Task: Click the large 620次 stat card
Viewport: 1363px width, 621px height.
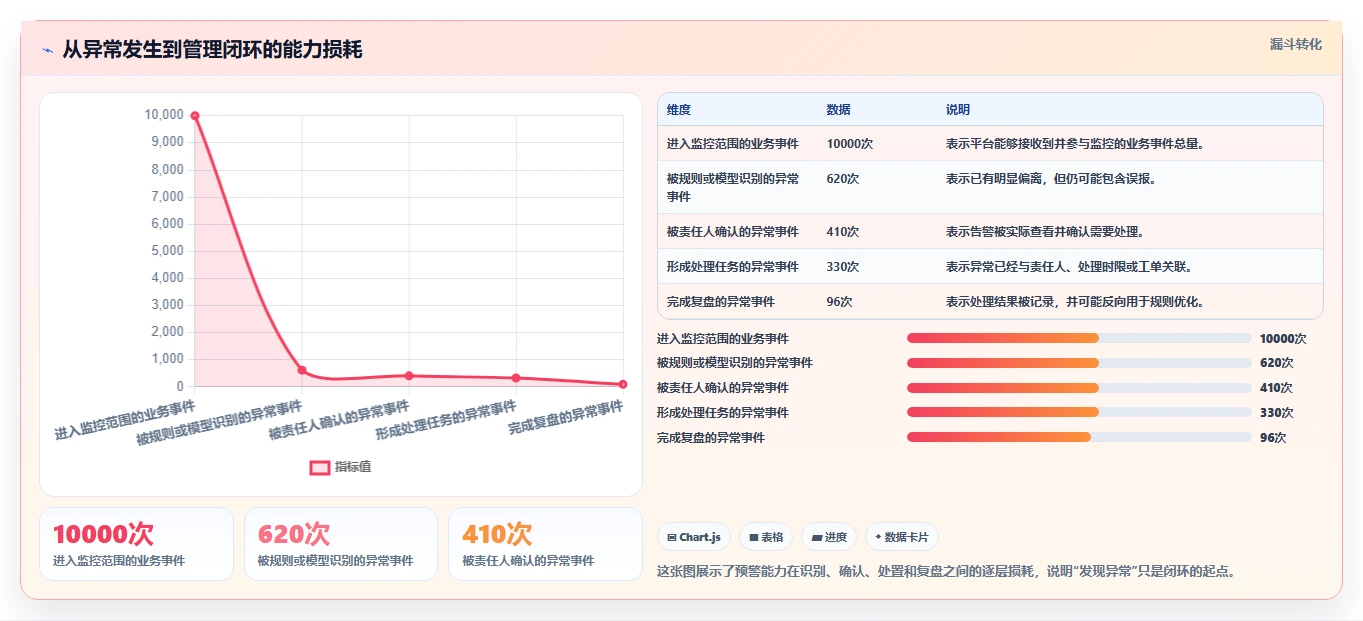Action: pyautogui.click(x=341, y=544)
